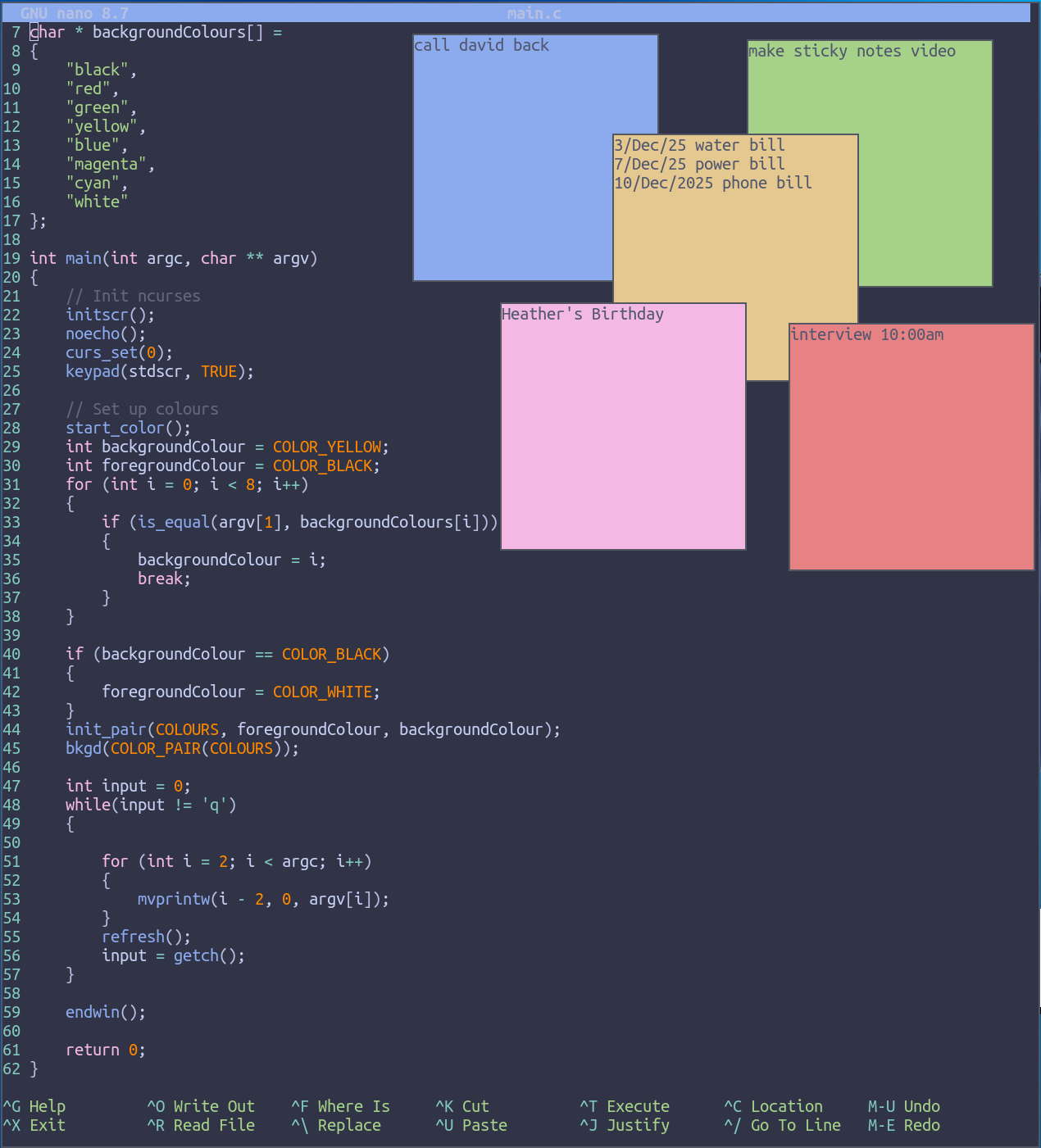Click the ^X Exit shortcut

34,1125
